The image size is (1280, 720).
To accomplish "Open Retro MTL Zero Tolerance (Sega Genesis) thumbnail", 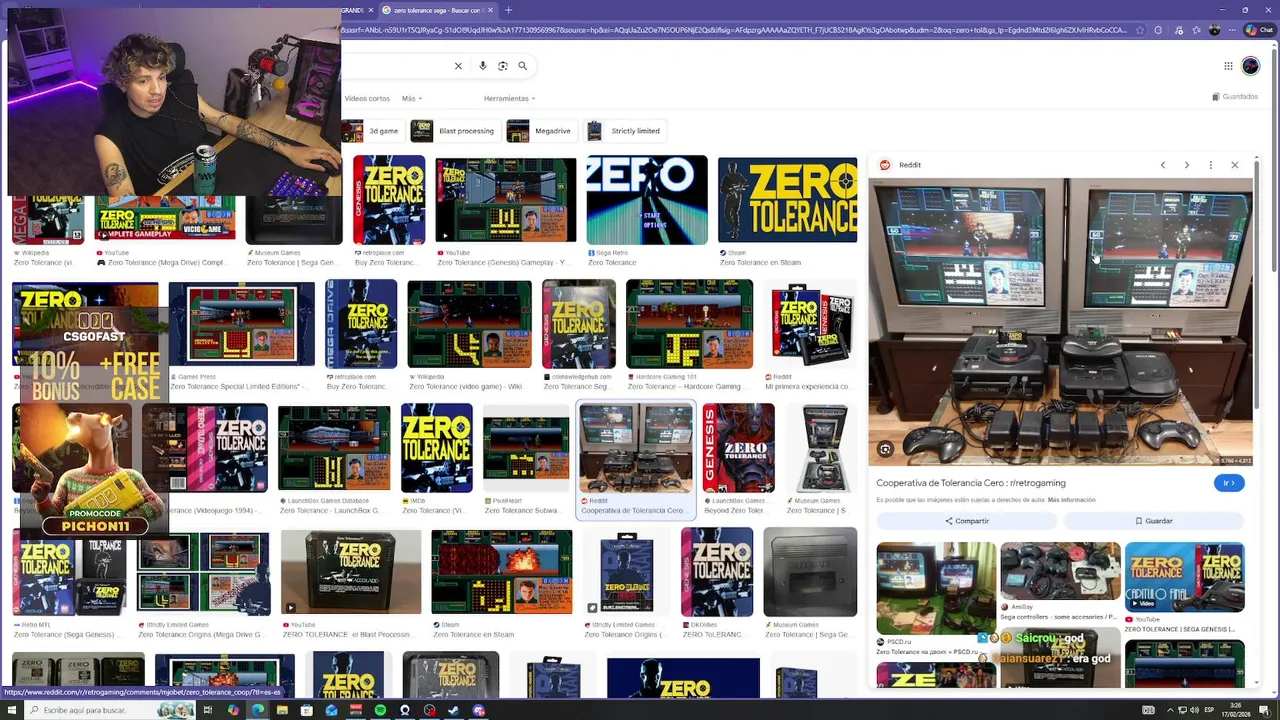I will [x=69, y=572].
